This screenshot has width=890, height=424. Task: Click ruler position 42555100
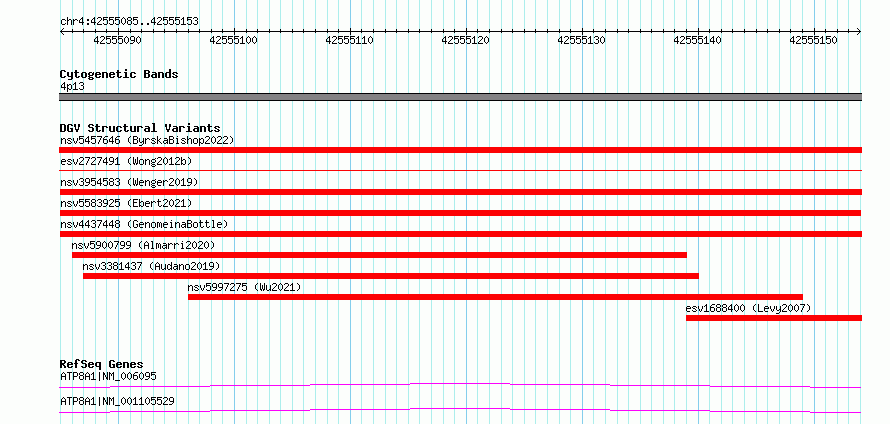click(234, 40)
